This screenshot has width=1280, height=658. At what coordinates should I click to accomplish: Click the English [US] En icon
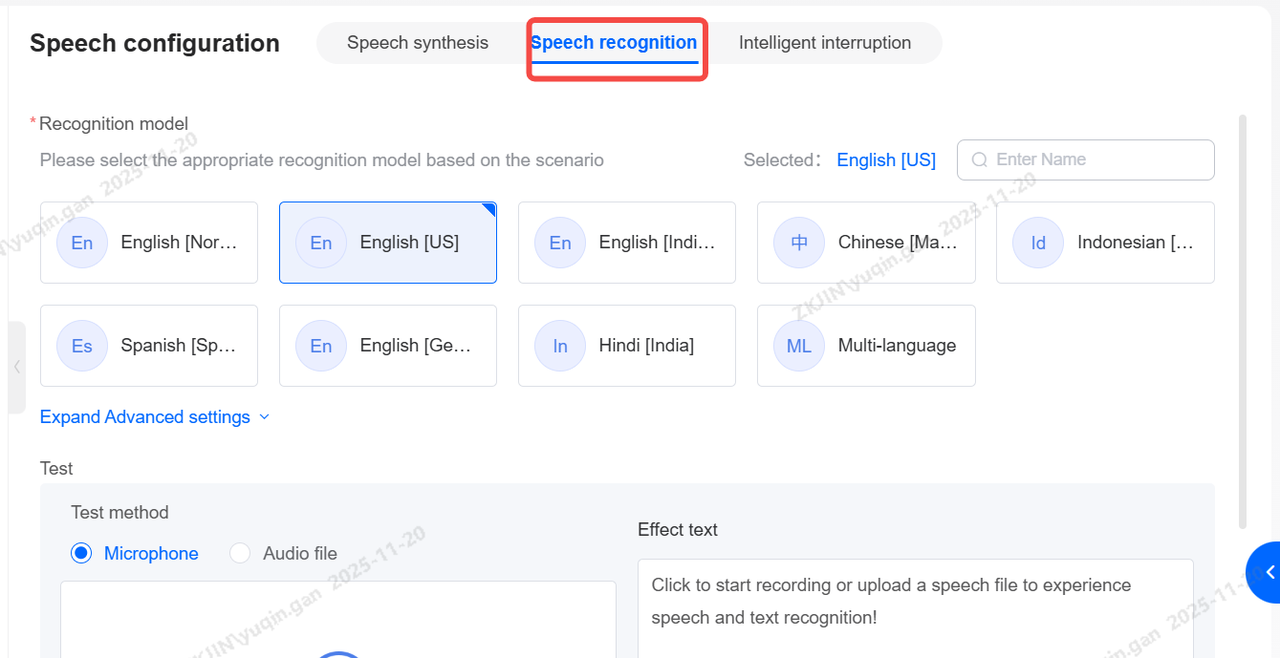321,243
